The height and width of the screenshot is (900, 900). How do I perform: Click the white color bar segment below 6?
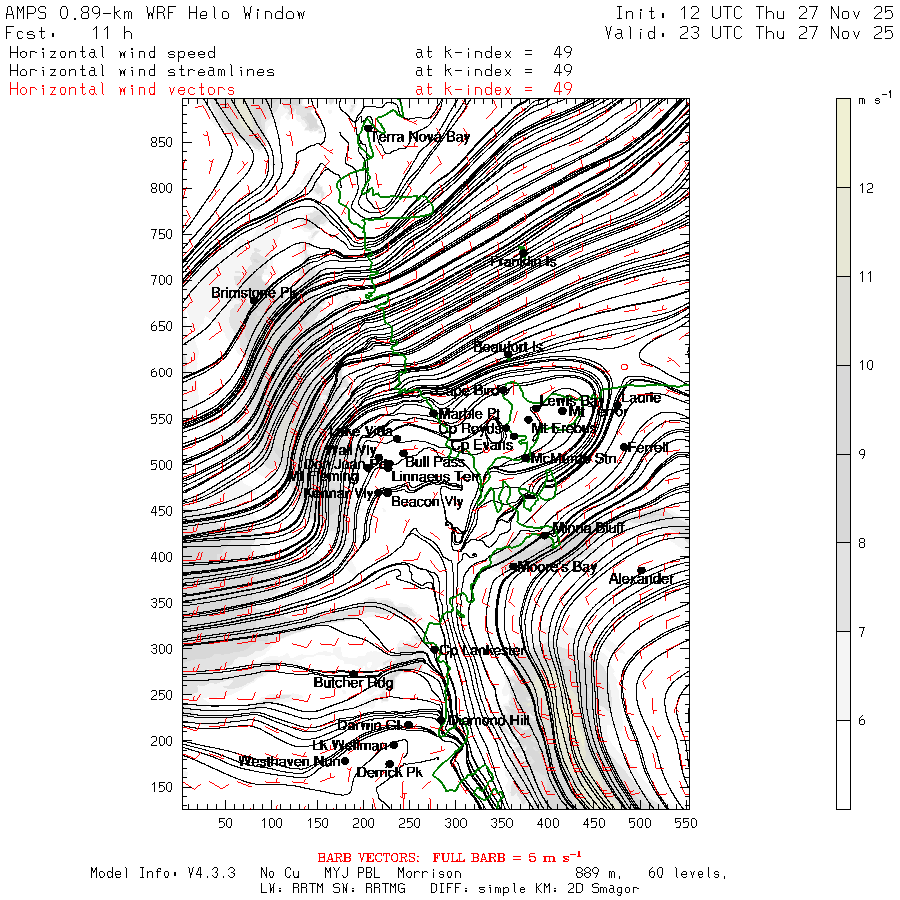[x=843, y=765]
